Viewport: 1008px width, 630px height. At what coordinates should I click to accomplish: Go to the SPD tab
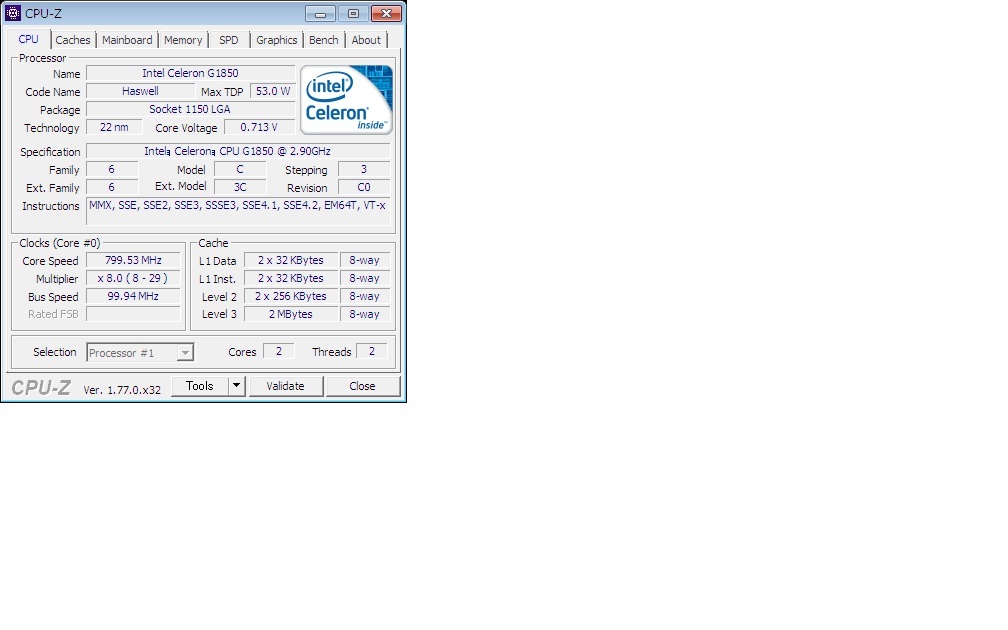point(228,40)
